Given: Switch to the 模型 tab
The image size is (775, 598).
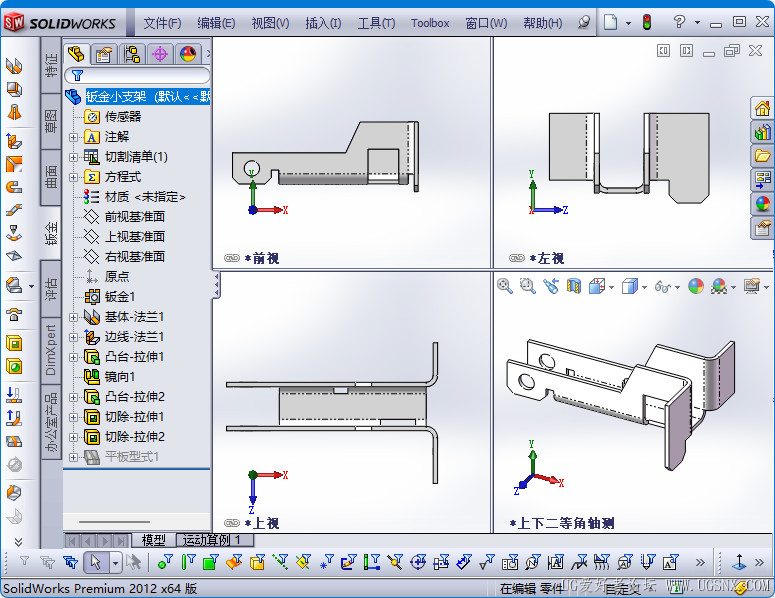Looking at the screenshot, I should coord(153,540).
